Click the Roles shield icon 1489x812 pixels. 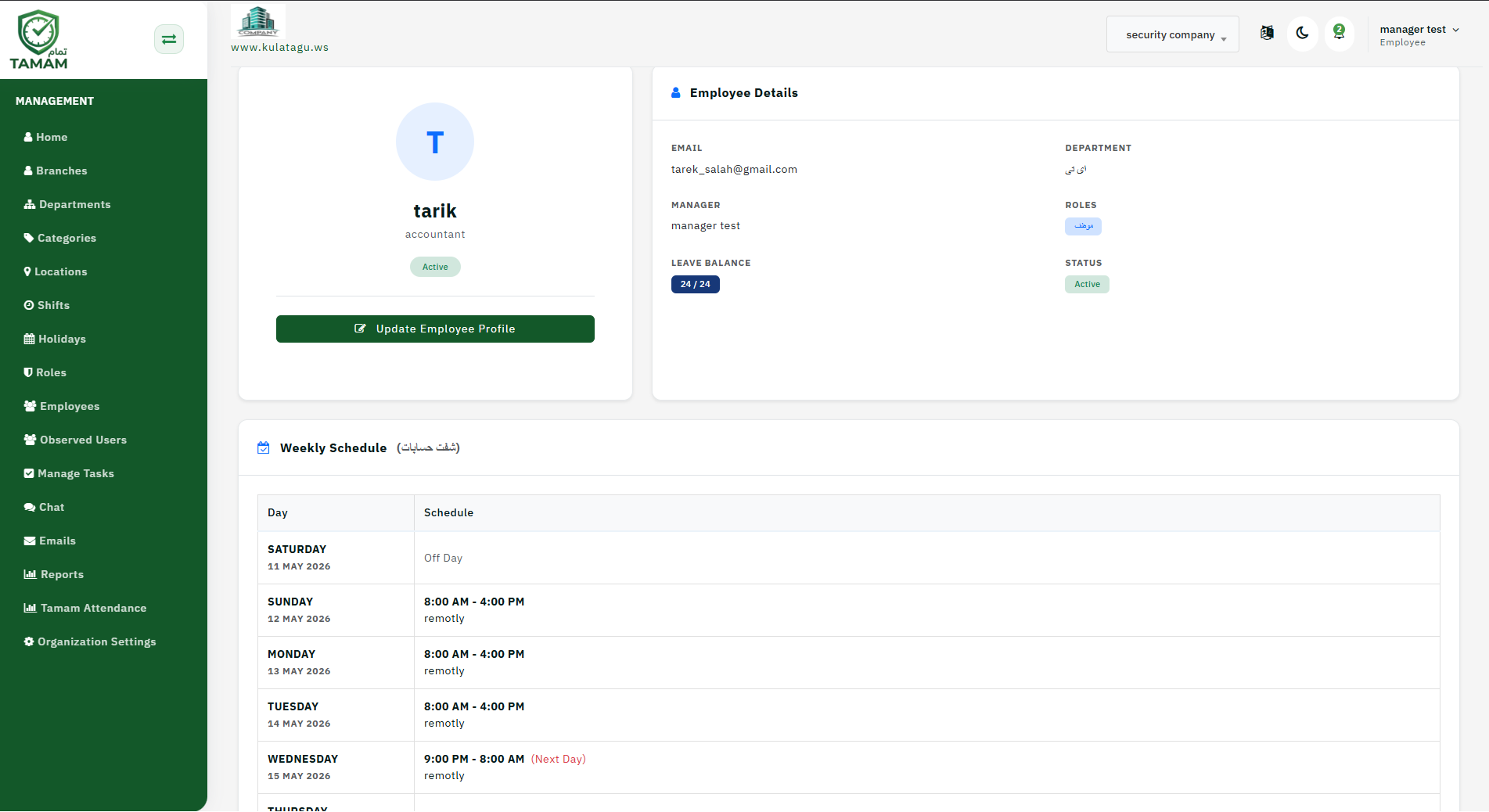28,372
